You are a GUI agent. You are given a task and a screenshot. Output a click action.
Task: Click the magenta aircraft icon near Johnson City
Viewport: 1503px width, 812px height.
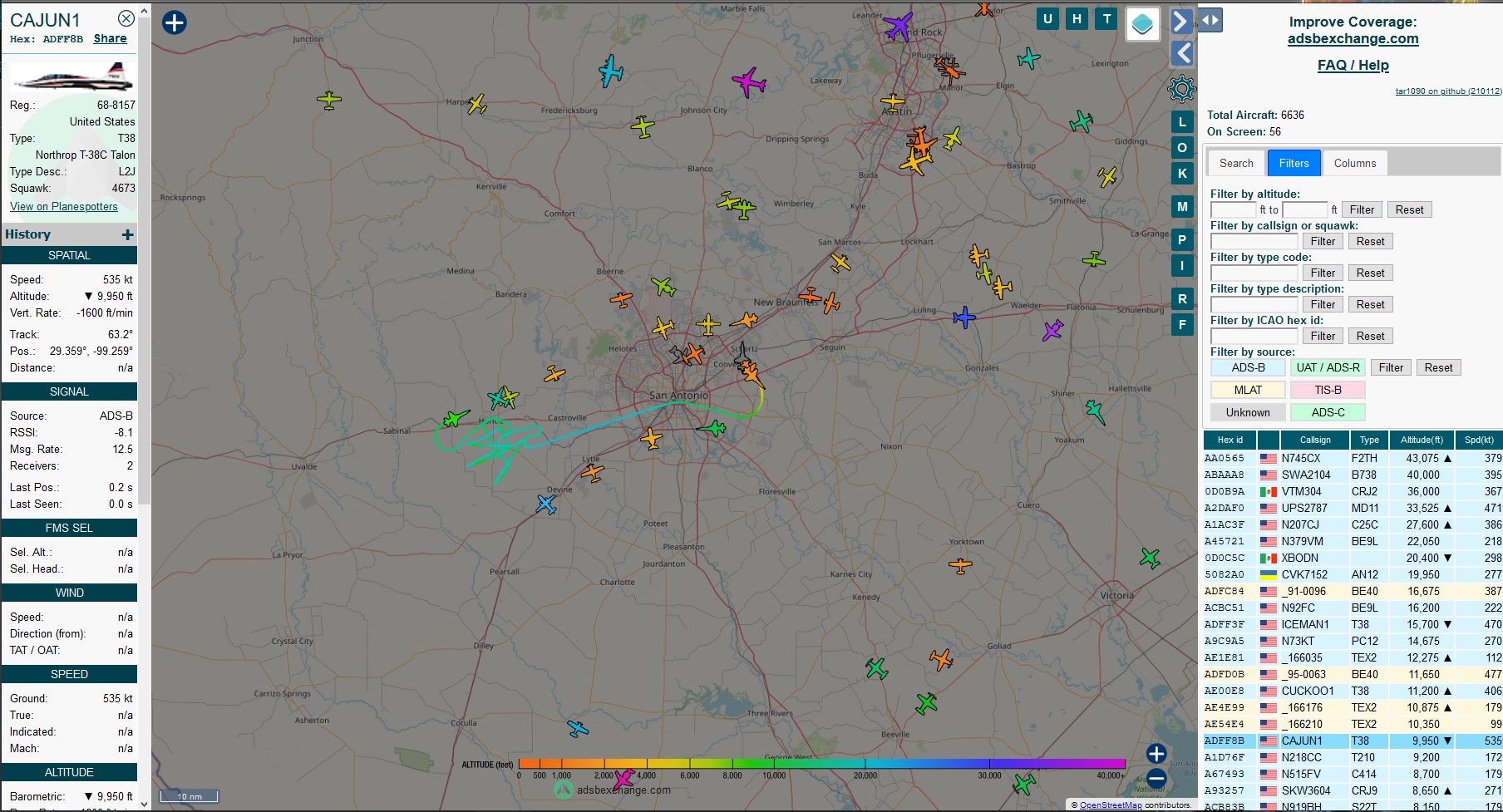point(749,81)
